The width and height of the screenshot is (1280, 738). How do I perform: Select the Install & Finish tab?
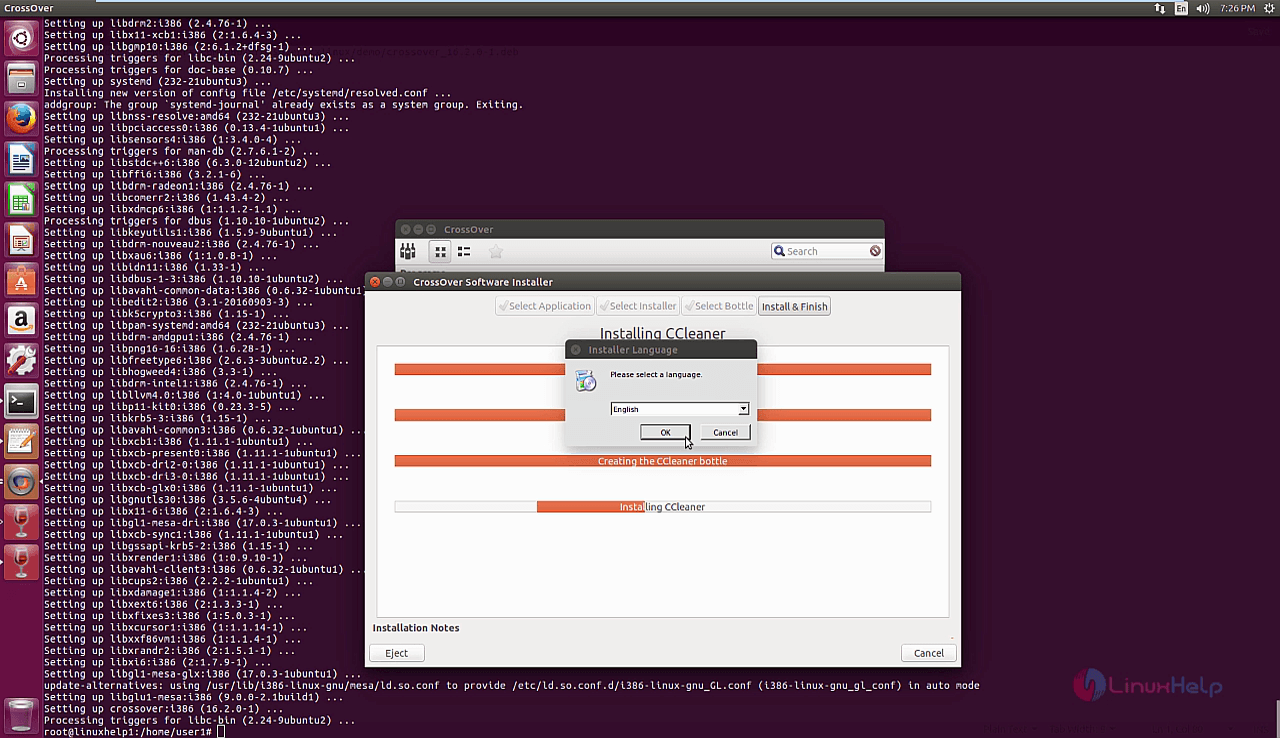click(794, 306)
